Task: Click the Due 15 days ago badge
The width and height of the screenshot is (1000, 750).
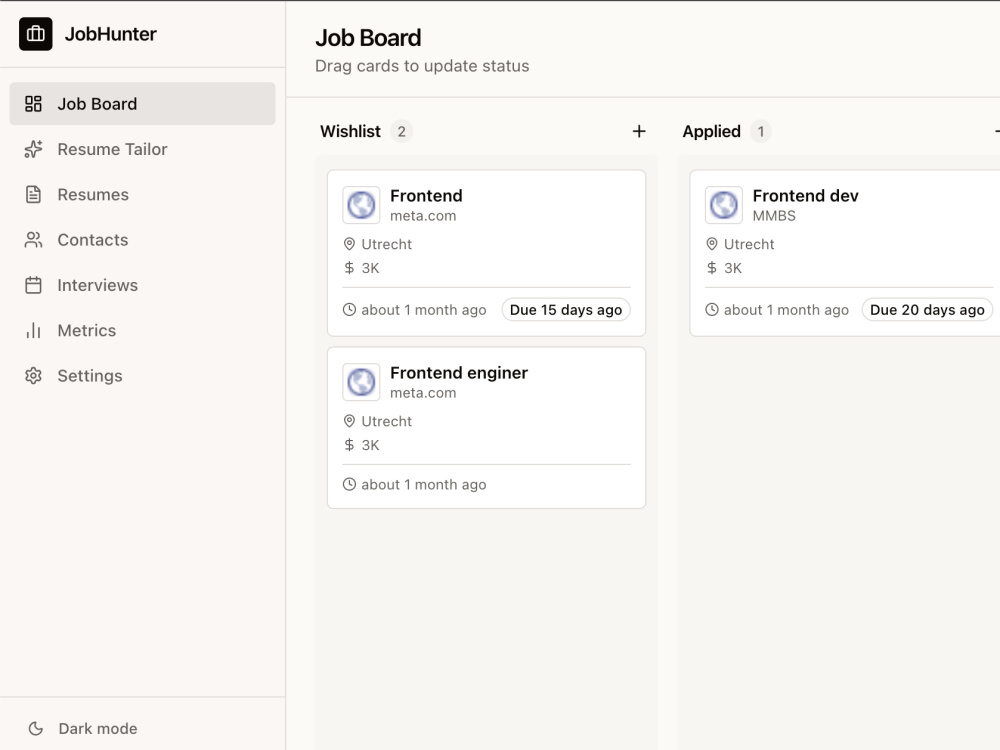Action: [x=566, y=310]
